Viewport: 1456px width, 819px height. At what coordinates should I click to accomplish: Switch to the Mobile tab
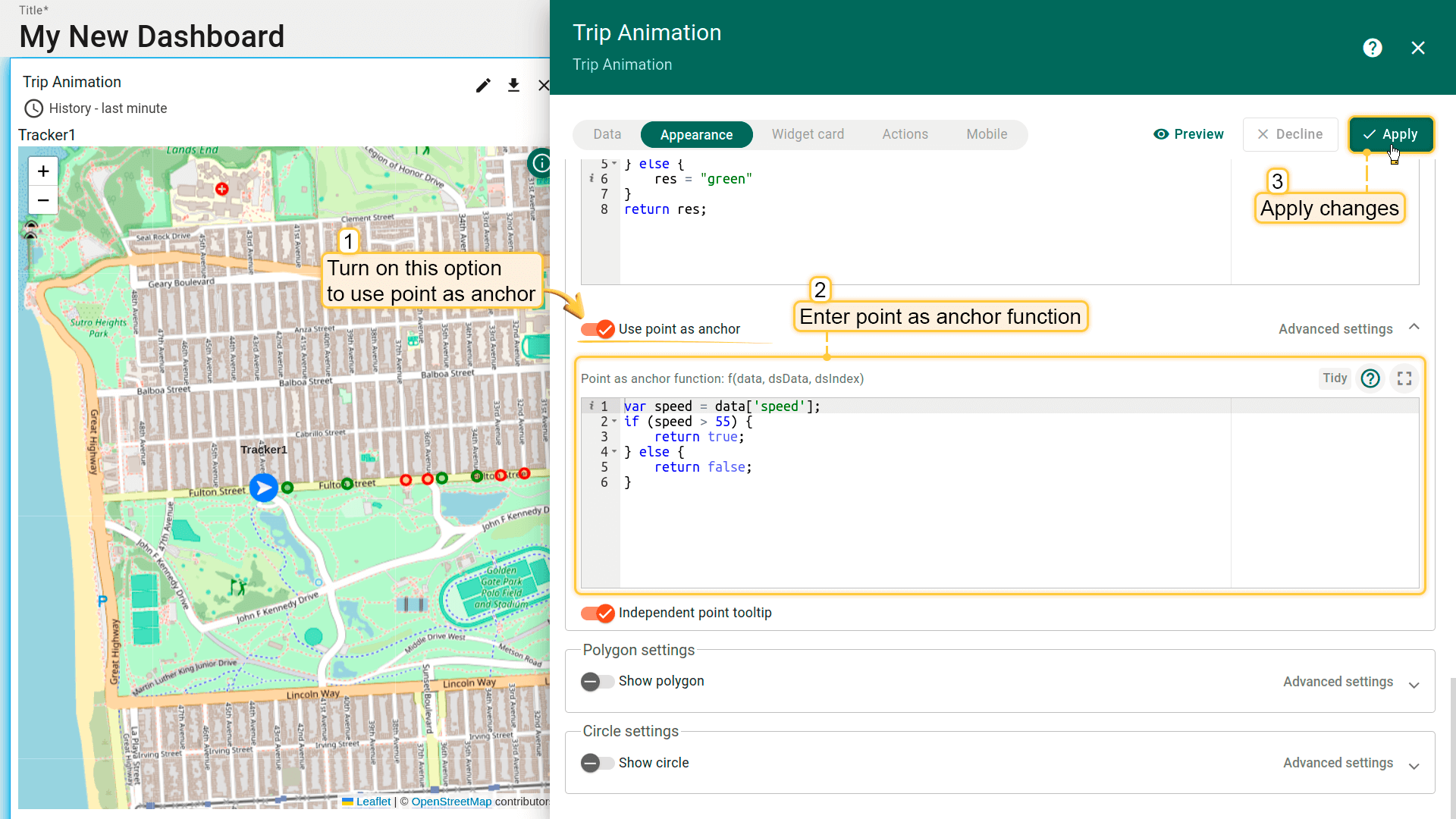pyautogui.click(x=987, y=134)
